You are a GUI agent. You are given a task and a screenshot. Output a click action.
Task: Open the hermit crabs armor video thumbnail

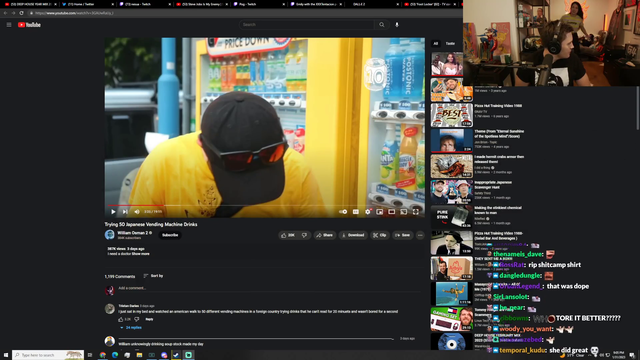pos(451,166)
